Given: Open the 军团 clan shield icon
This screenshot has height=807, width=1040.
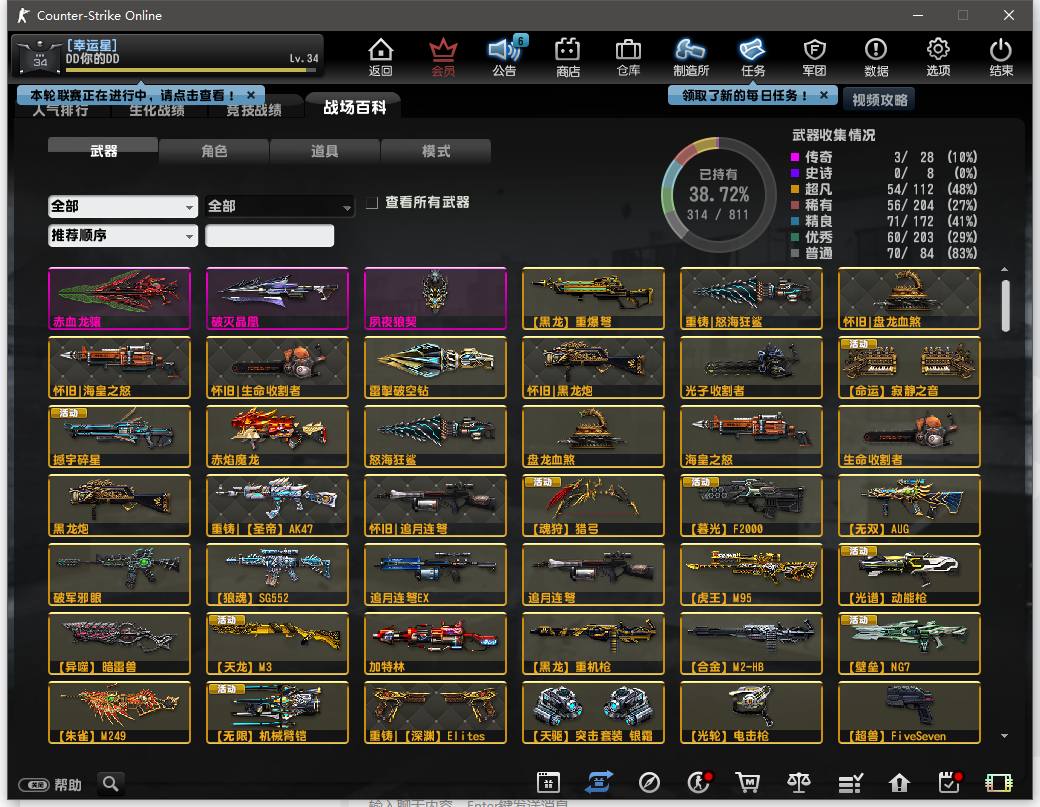Looking at the screenshot, I should click(814, 57).
